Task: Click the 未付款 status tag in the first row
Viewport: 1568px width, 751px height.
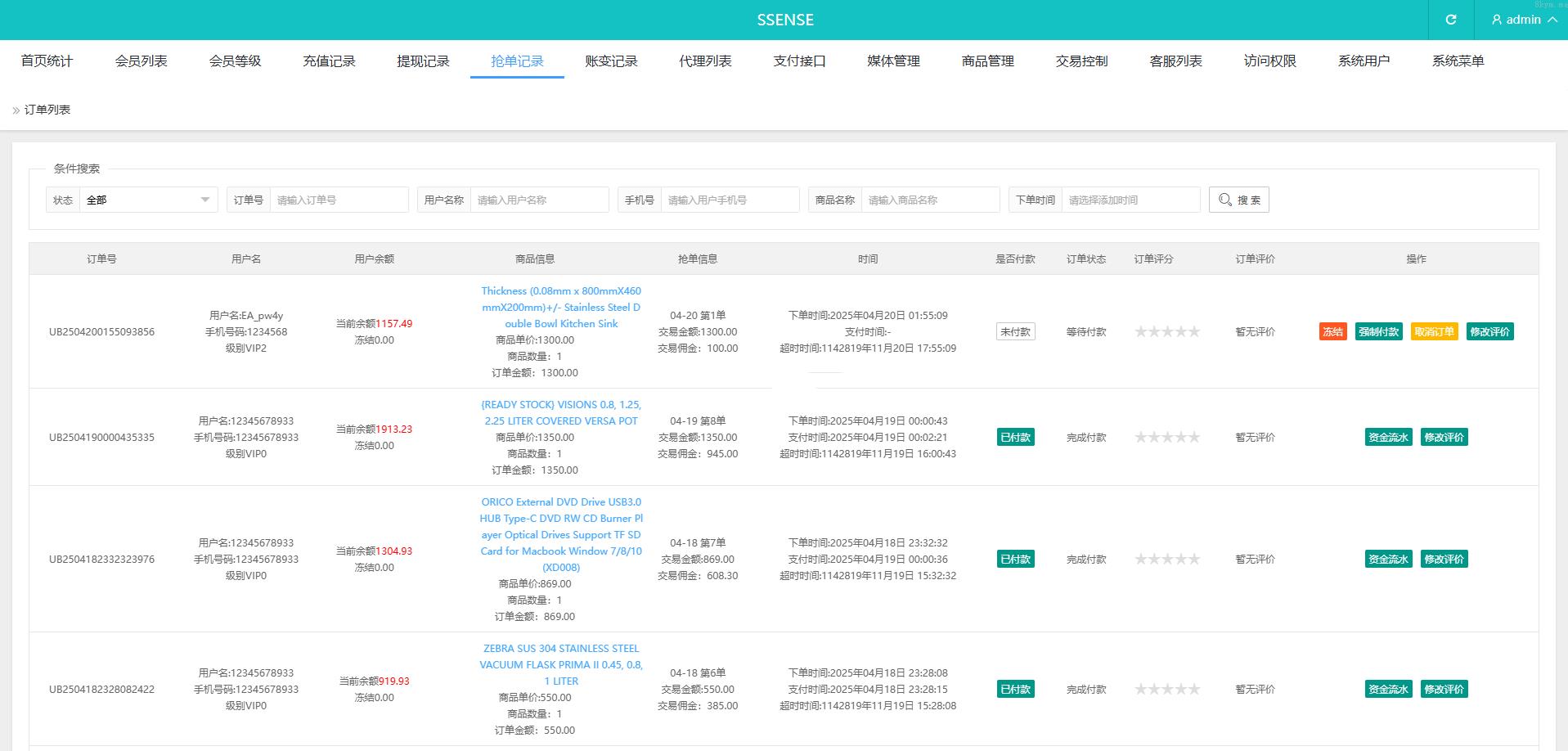Action: (x=1015, y=331)
